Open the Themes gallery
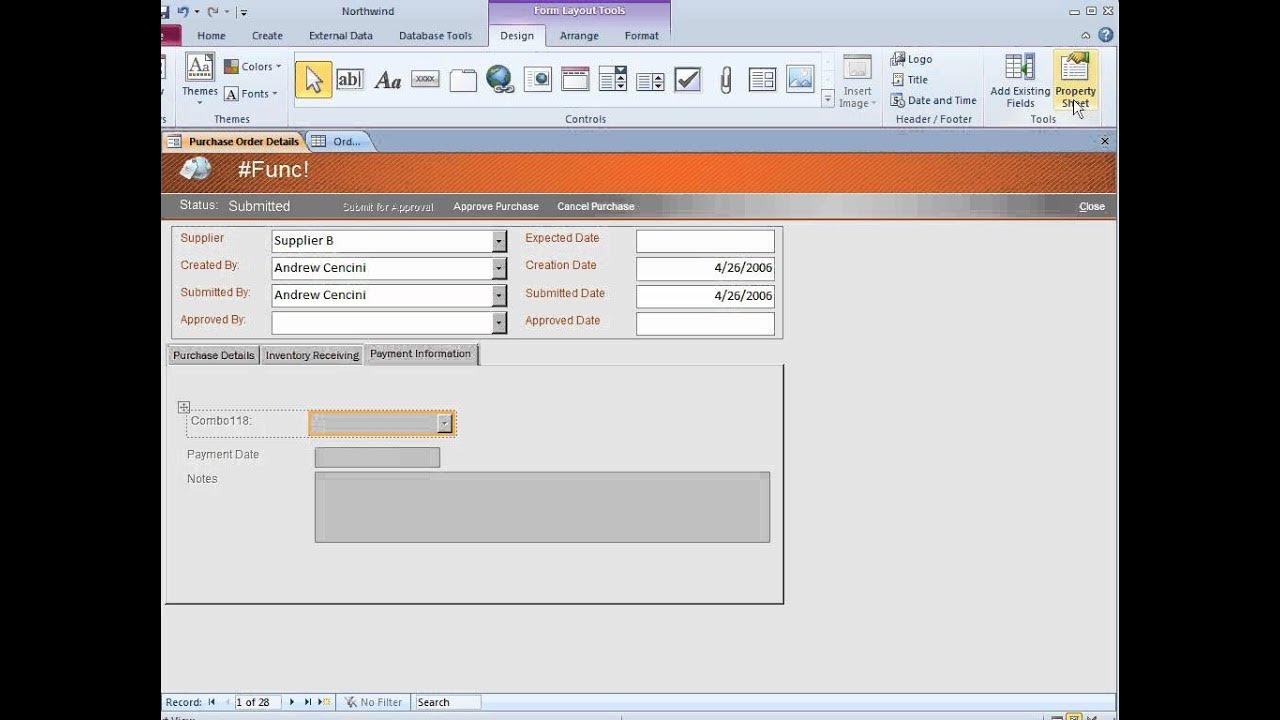 [200, 78]
